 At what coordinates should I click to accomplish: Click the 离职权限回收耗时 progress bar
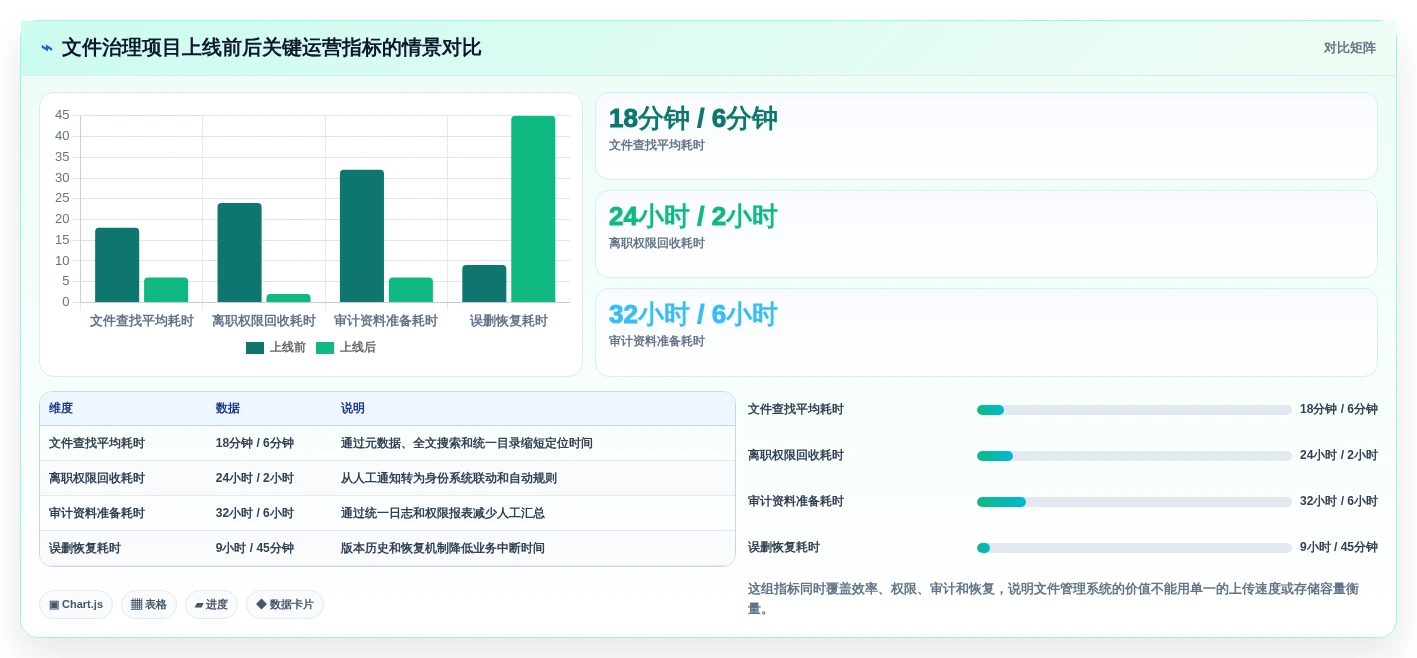1134,456
